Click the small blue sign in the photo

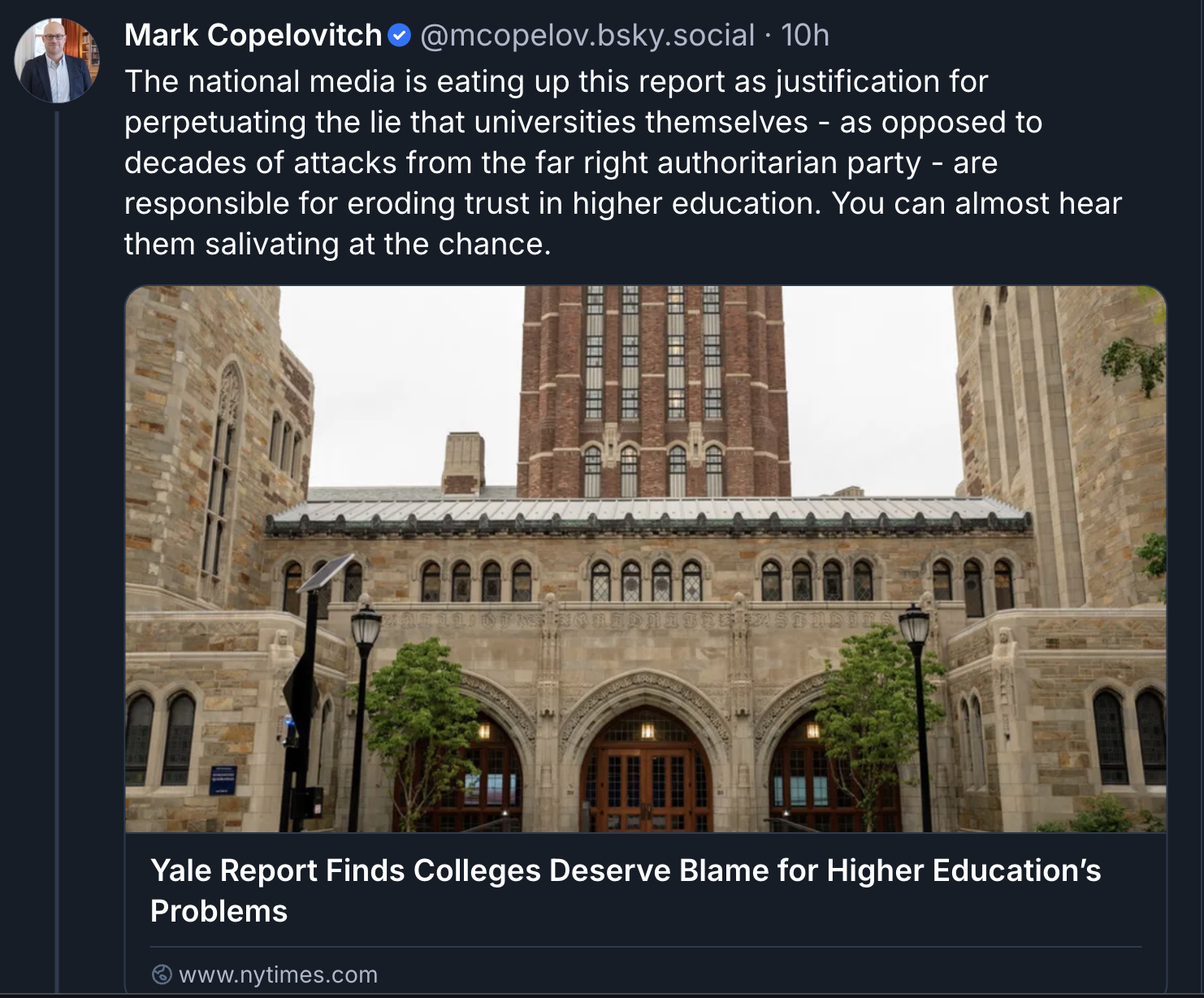pos(223,779)
